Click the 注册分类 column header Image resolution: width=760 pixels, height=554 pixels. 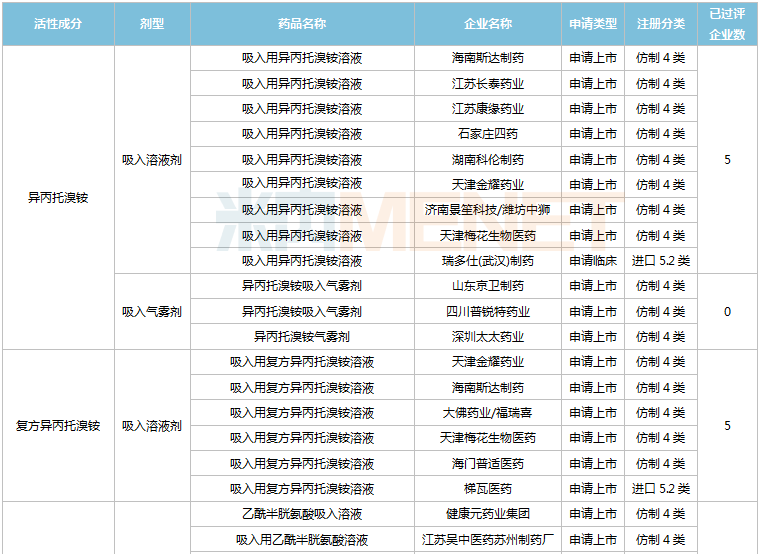click(x=661, y=24)
